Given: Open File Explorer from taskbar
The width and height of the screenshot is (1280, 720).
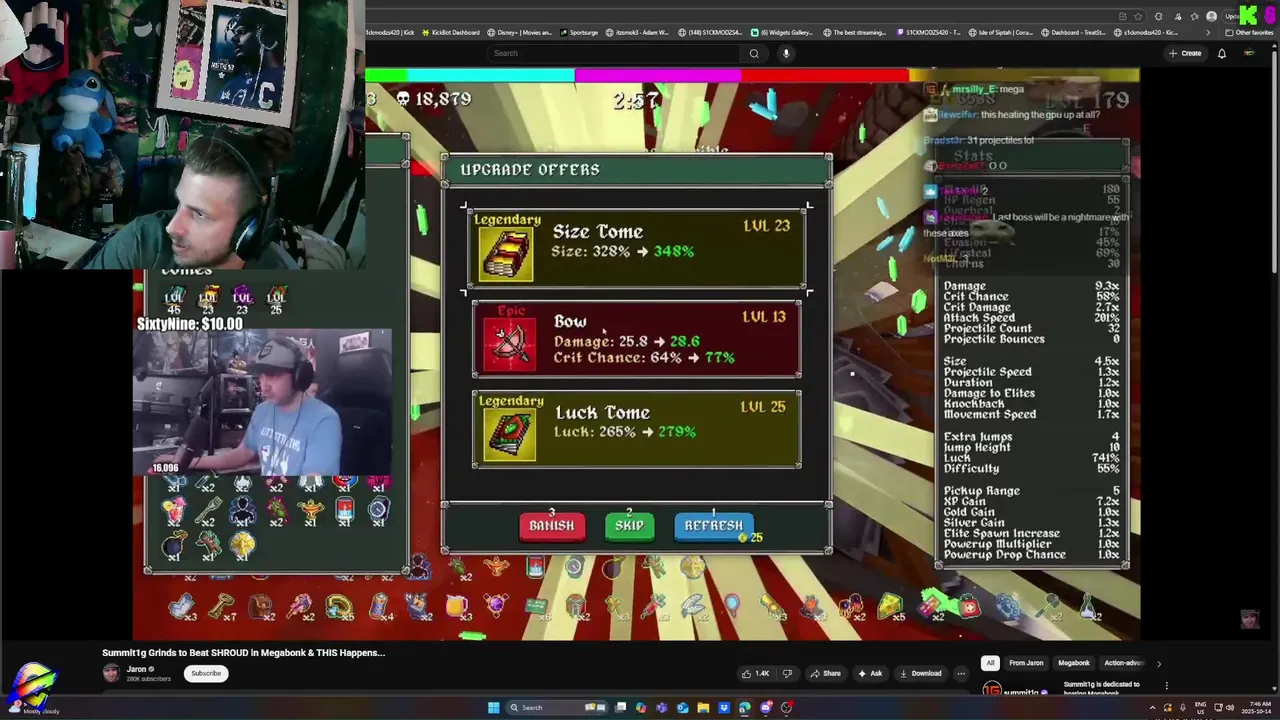Looking at the screenshot, I should tap(703, 708).
